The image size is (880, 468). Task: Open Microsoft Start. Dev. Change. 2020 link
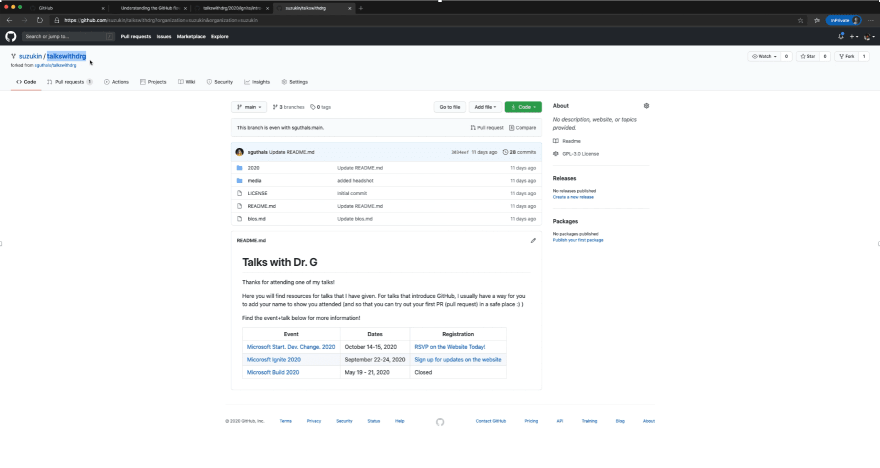pos(291,347)
